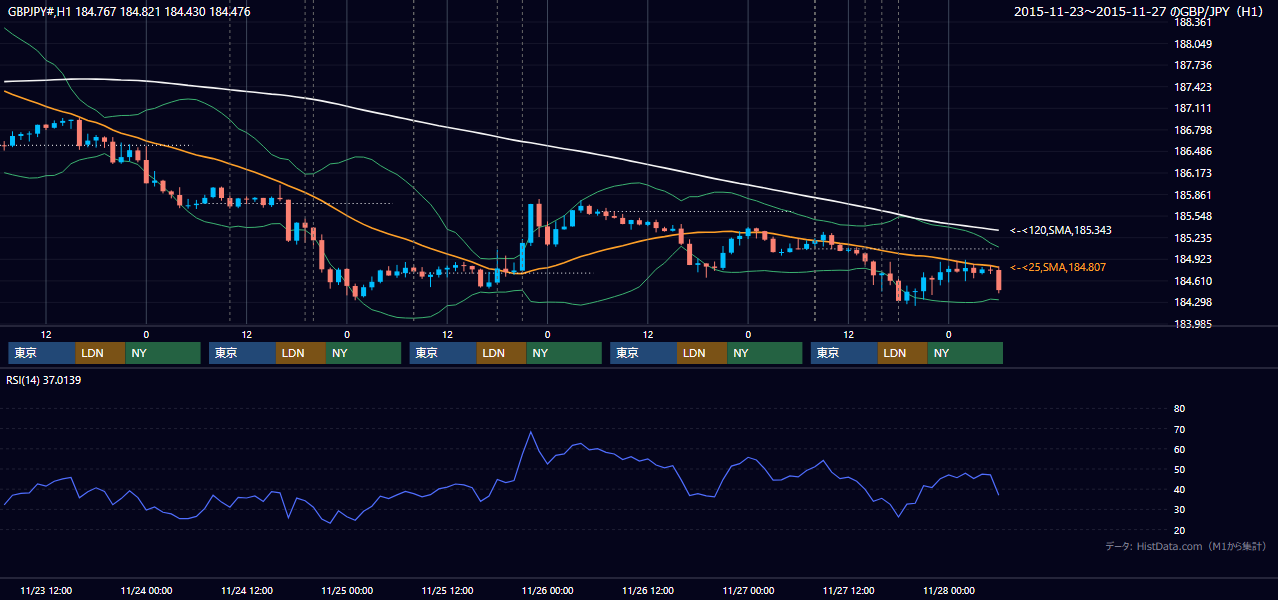Click the 188.361 price axis label
Image resolution: width=1278 pixels, height=600 pixels.
pyautogui.click(x=1193, y=22)
